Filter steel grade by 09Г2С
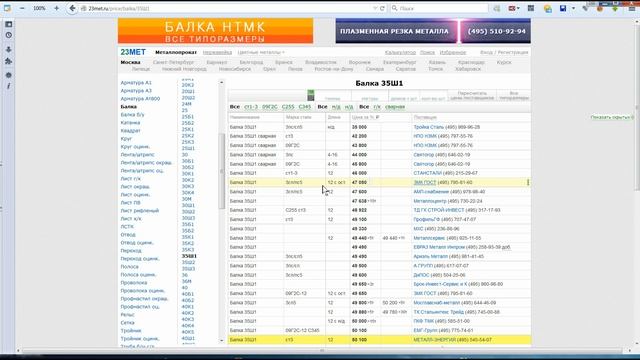 pyautogui.click(x=269, y=107)
